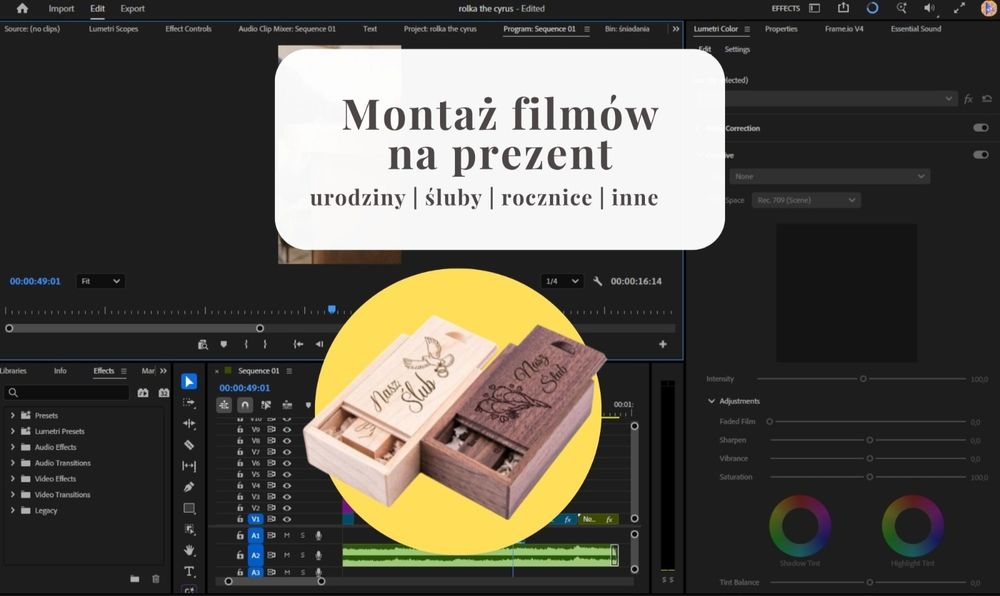Open the progress dashboard circle icon
This screenshot has width=1000, height=596.
(x=872, y=8)
